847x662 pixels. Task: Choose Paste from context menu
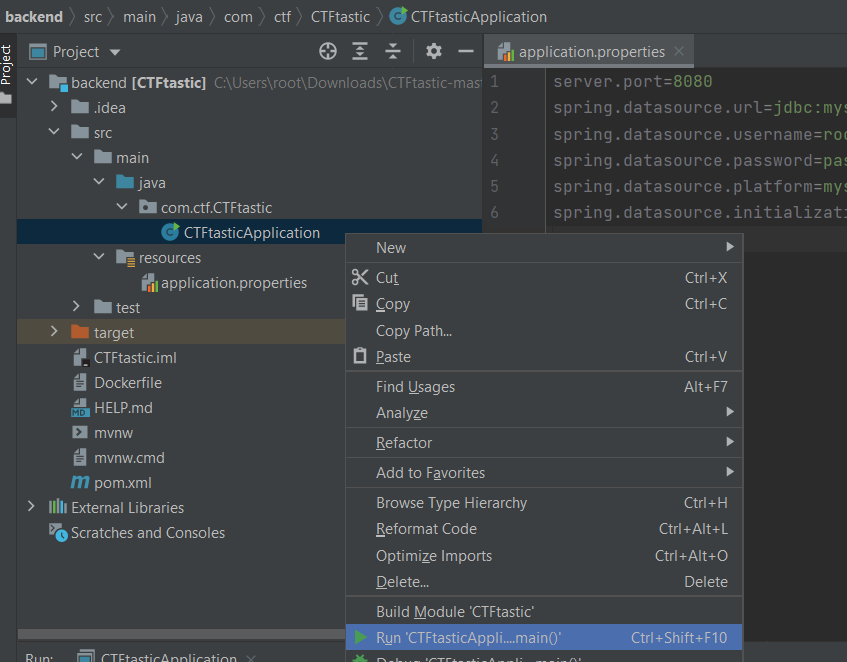[x=544, y=357]
